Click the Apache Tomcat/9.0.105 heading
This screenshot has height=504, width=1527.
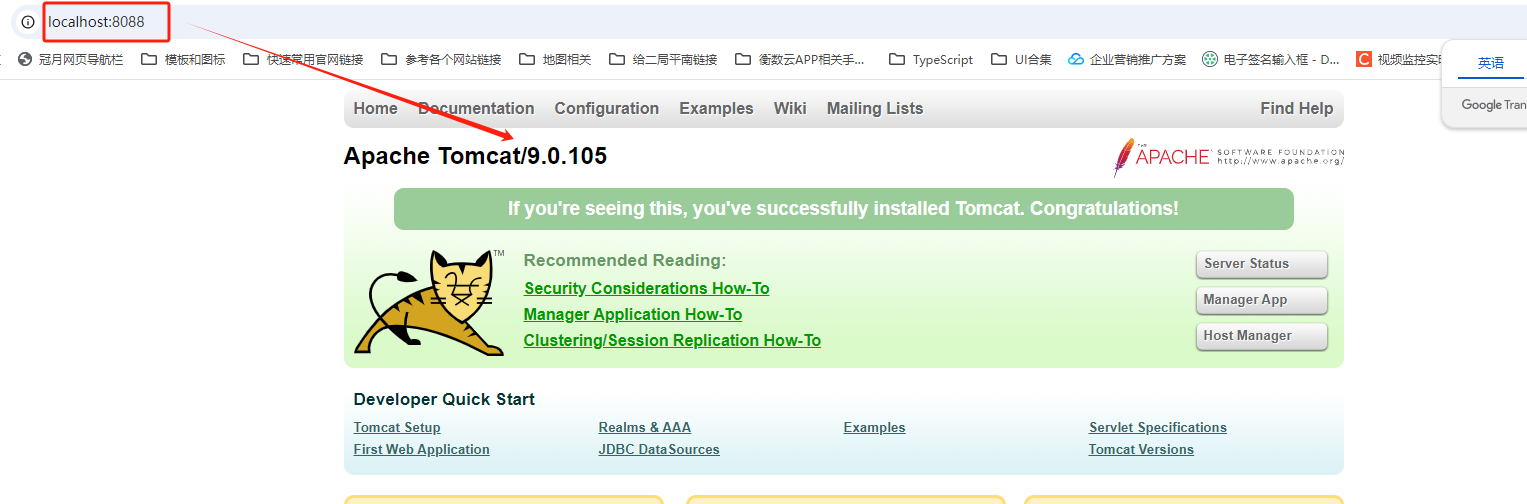click(475, 156)
